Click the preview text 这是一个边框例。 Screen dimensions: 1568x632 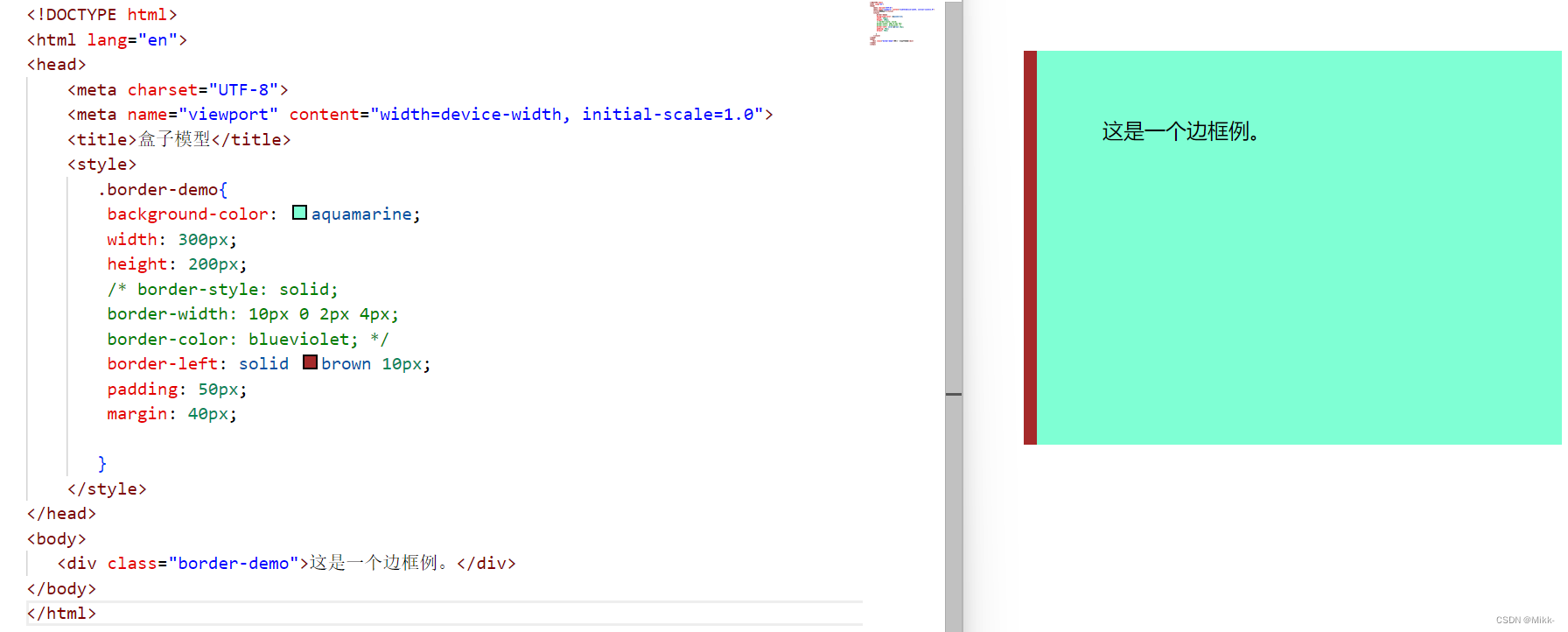pyautogui.click(x=1180, y=131)
